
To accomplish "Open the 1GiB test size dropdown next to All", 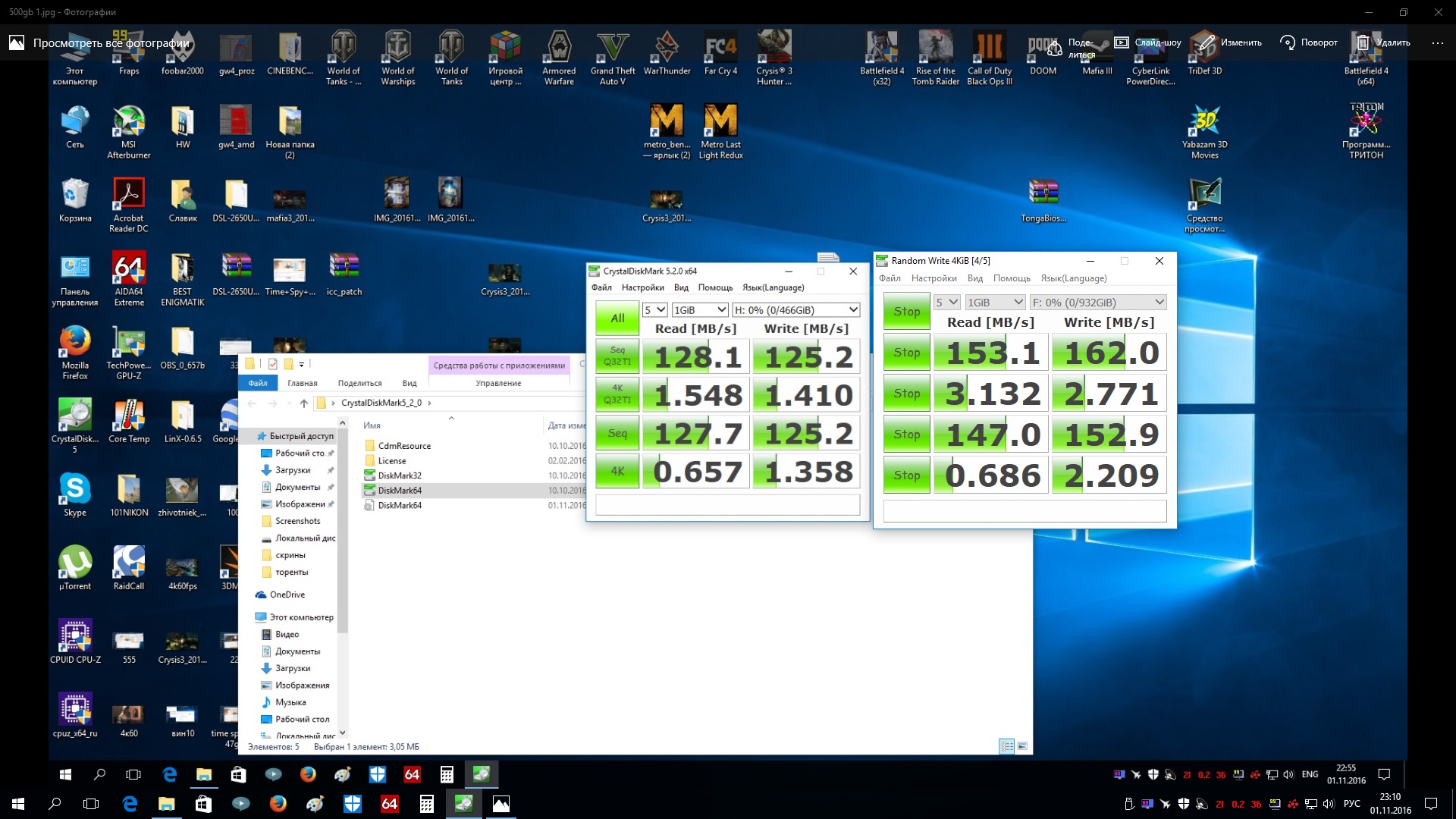I will pyautogui.click(x=699, y=309).
